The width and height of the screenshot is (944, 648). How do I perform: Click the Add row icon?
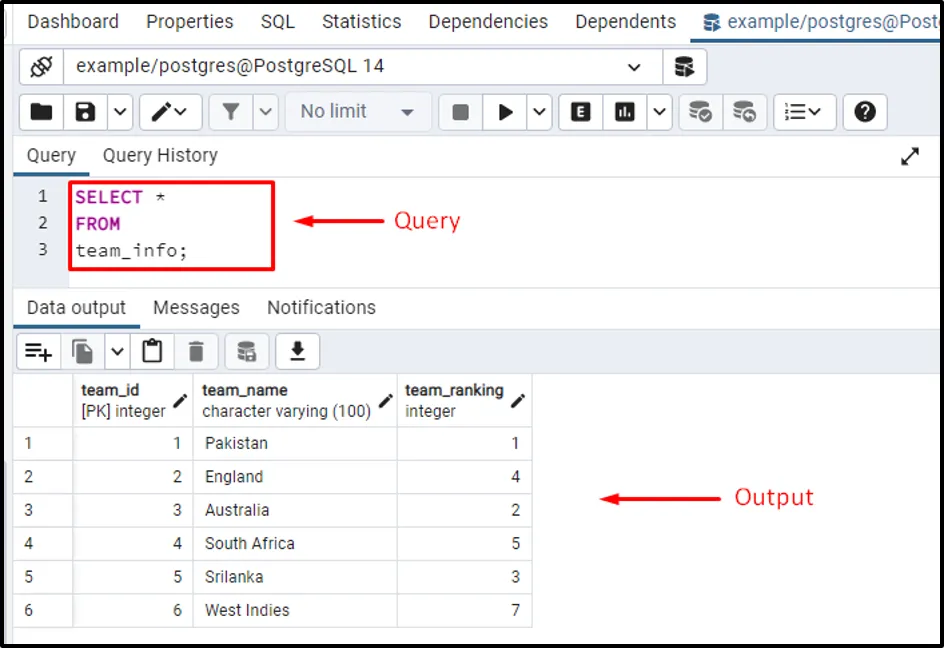[x=39, y=351]
